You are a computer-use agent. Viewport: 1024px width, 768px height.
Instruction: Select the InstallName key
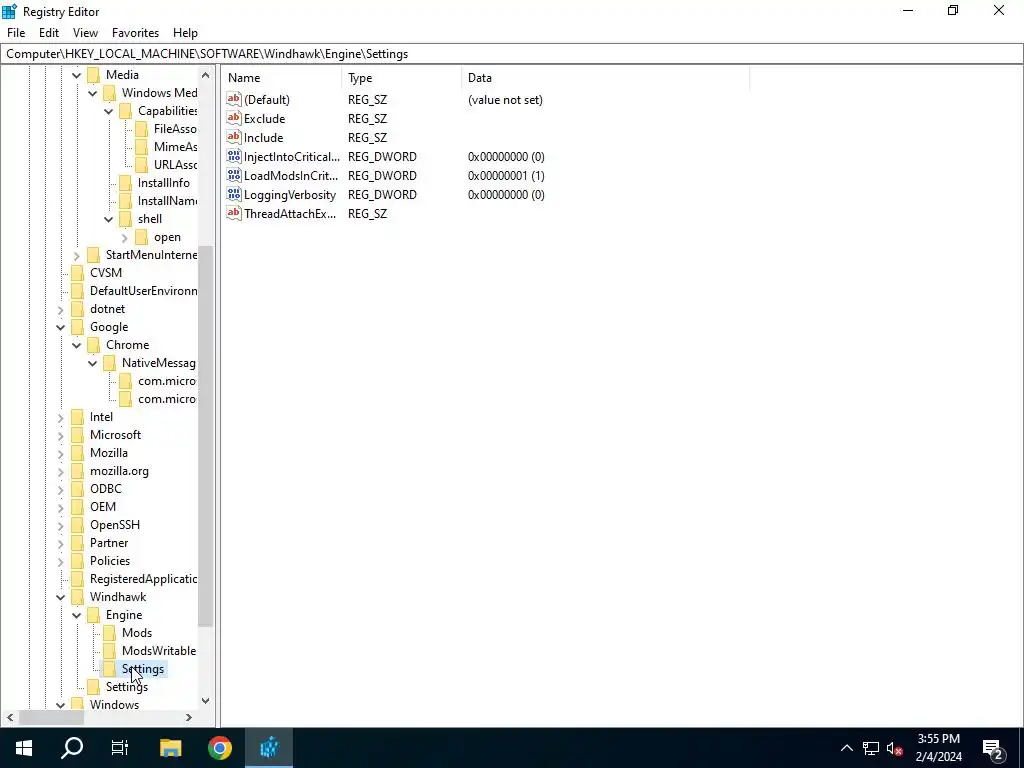click(x=167, y=200)
